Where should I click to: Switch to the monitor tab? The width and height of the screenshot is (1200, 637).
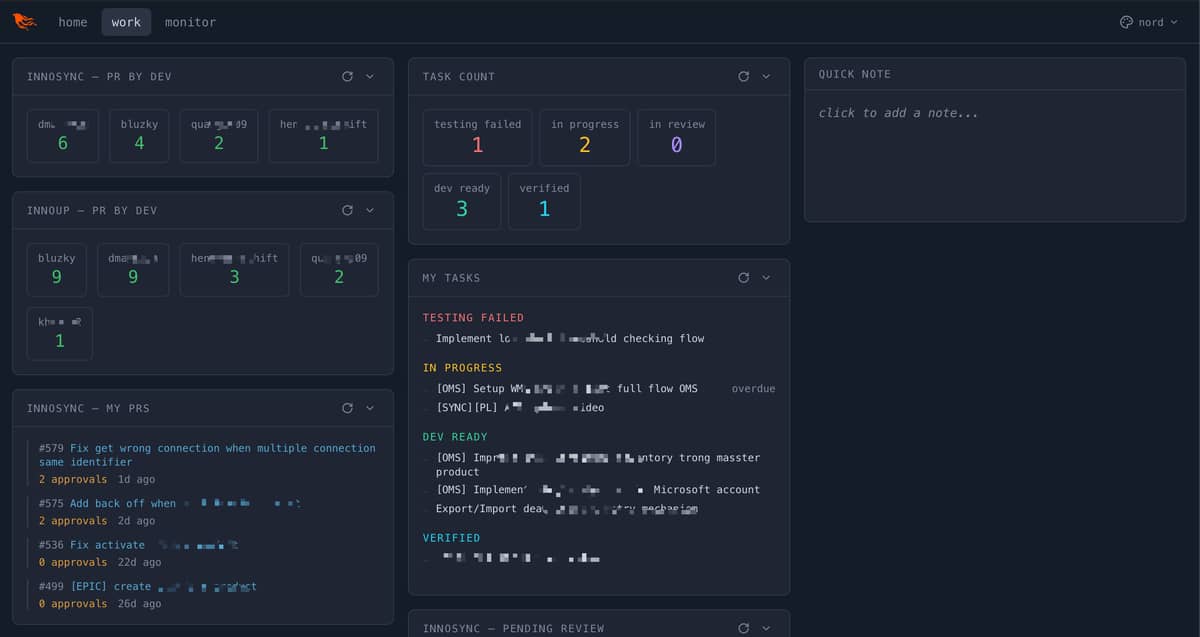190,22
